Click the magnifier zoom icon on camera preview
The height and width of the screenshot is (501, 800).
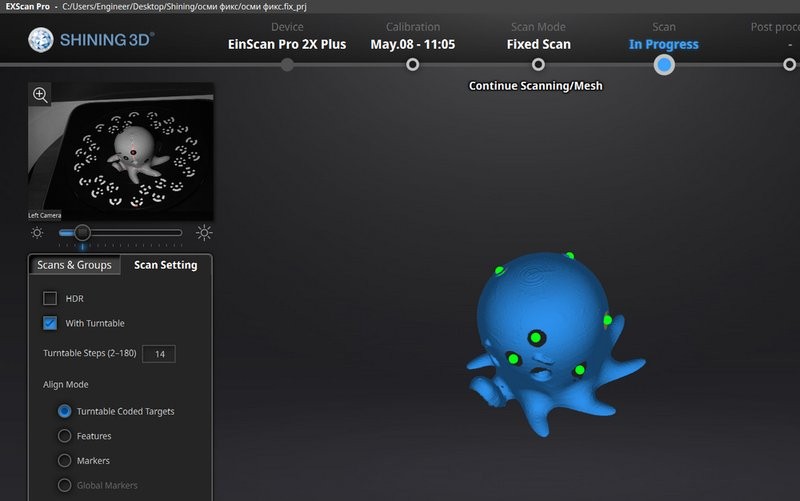coord(41,95)
